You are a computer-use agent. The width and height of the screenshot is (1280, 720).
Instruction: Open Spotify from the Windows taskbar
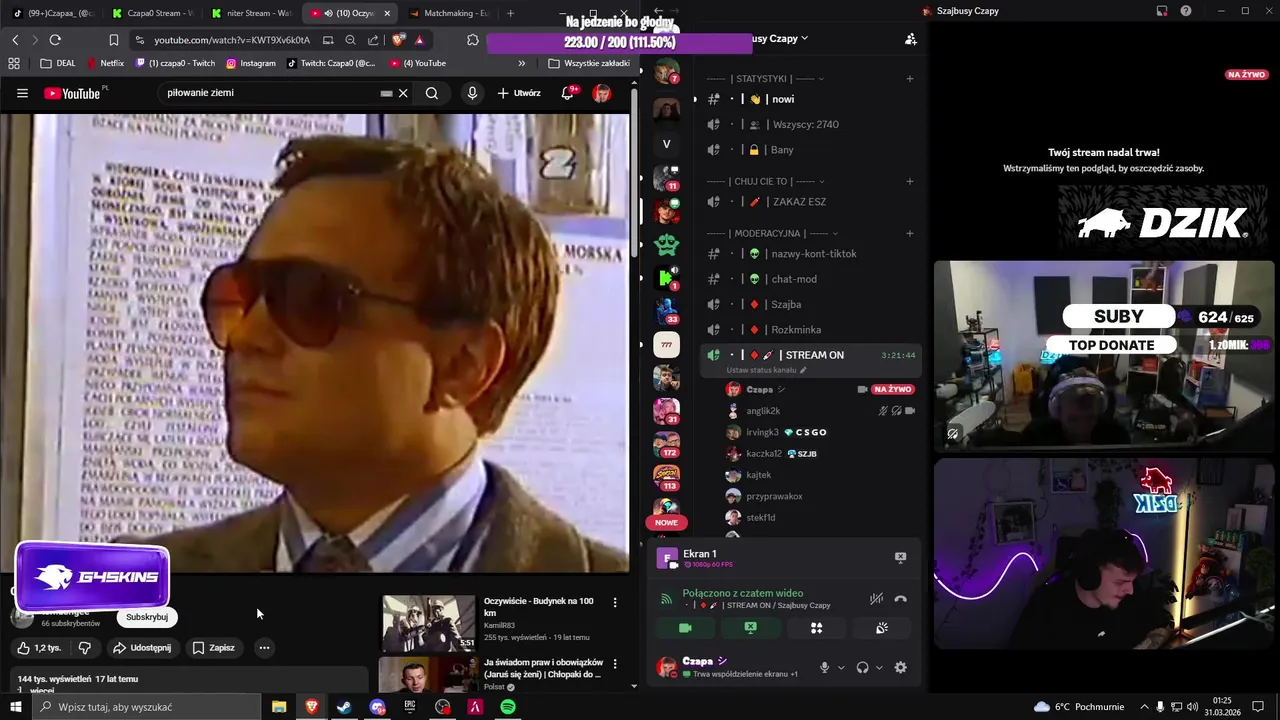tap(508, 707)
